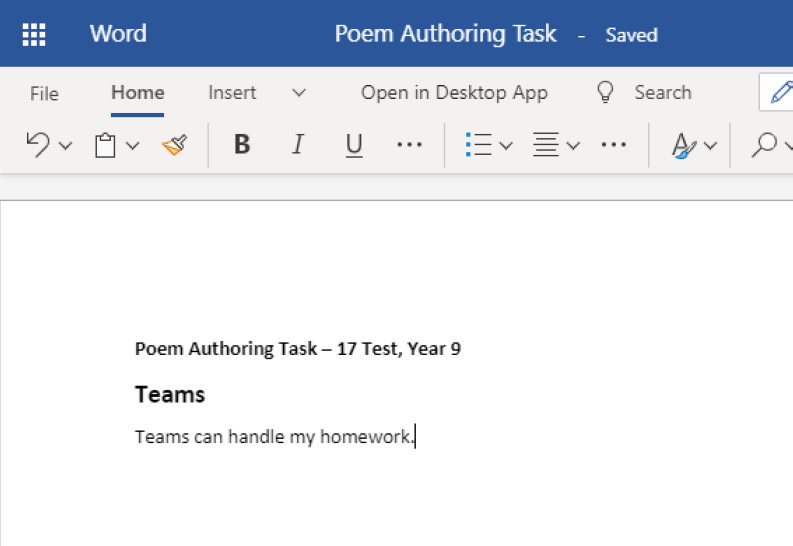Show more font formatting options
This screenshot has height=546, width=793.
tap(410, 145)
